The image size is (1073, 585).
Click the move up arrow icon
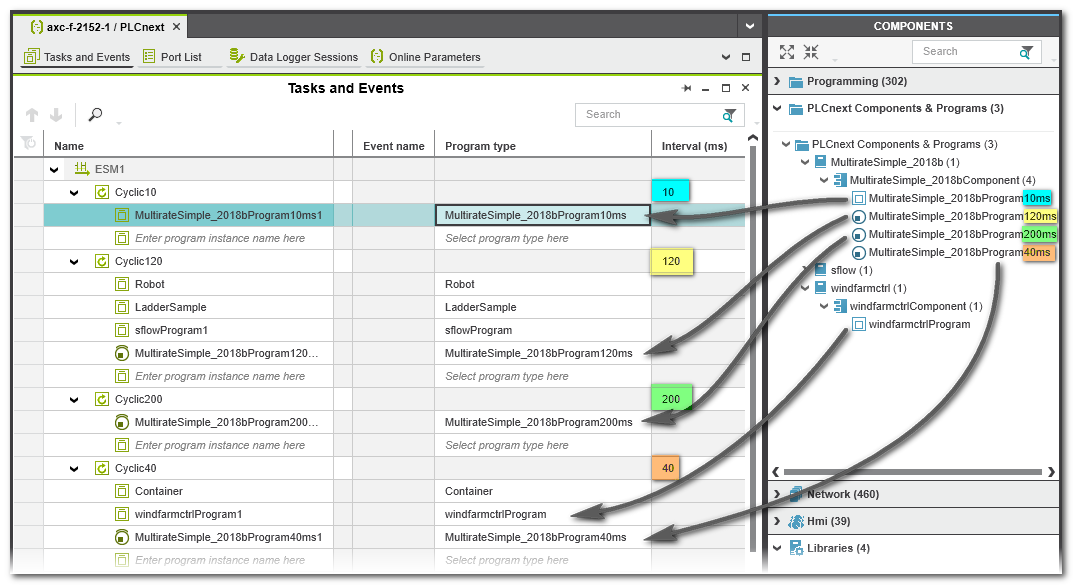32,115
